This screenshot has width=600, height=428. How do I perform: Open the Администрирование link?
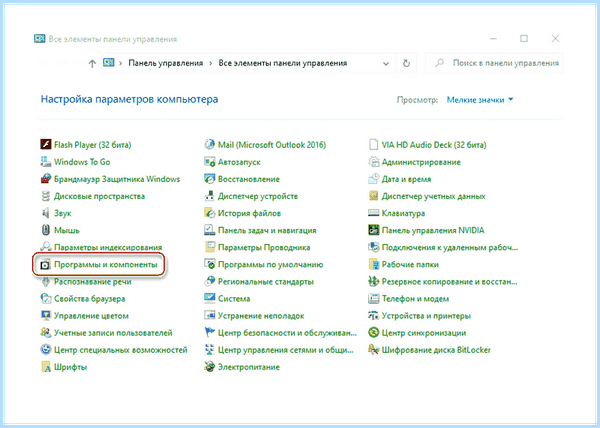pyautogui.click(x=421, y=162)
